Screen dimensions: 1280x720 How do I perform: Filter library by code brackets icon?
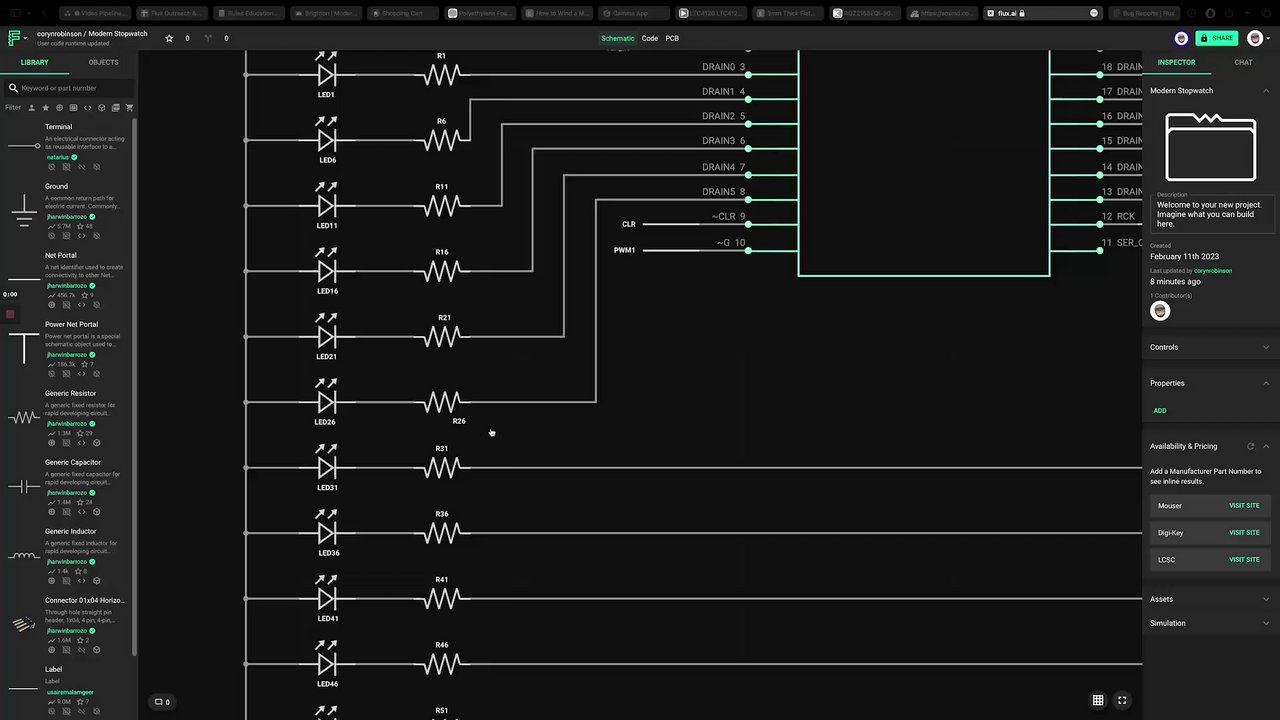[x=87, y=107]
